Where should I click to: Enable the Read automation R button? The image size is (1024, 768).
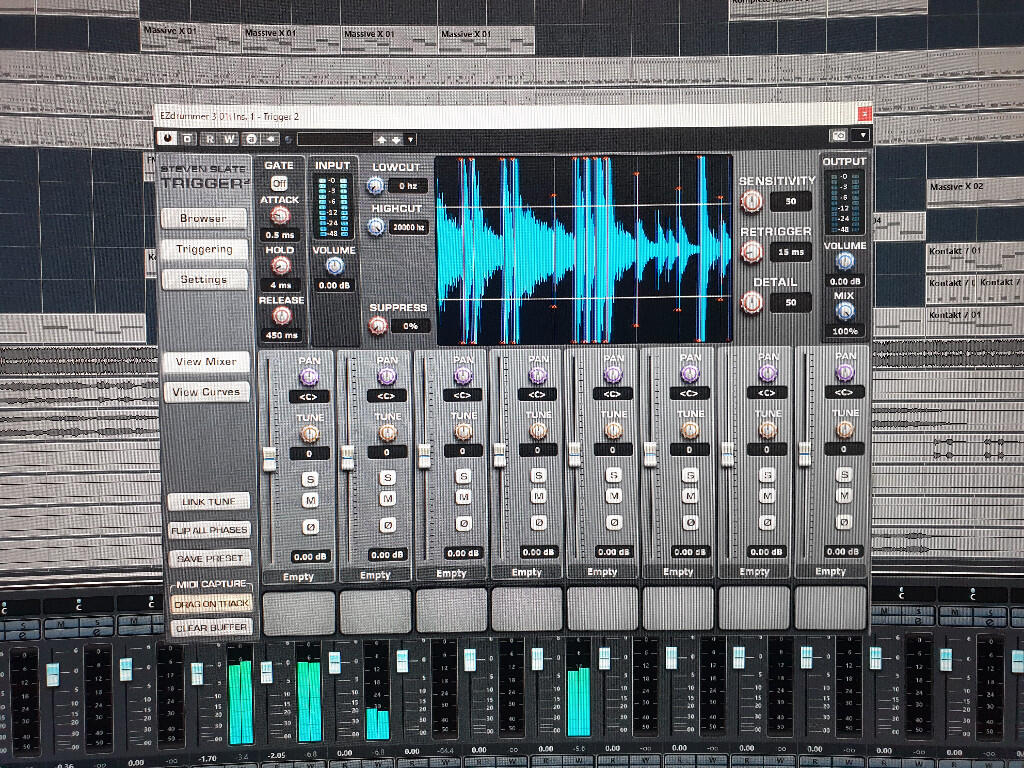click(210, 139)
